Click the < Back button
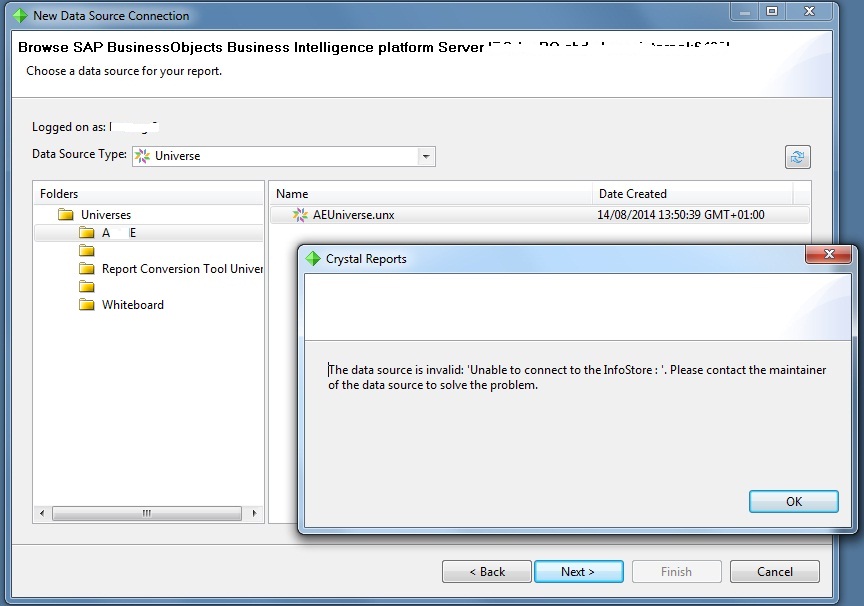Screen dimensions: 864x606 [487, 571]
